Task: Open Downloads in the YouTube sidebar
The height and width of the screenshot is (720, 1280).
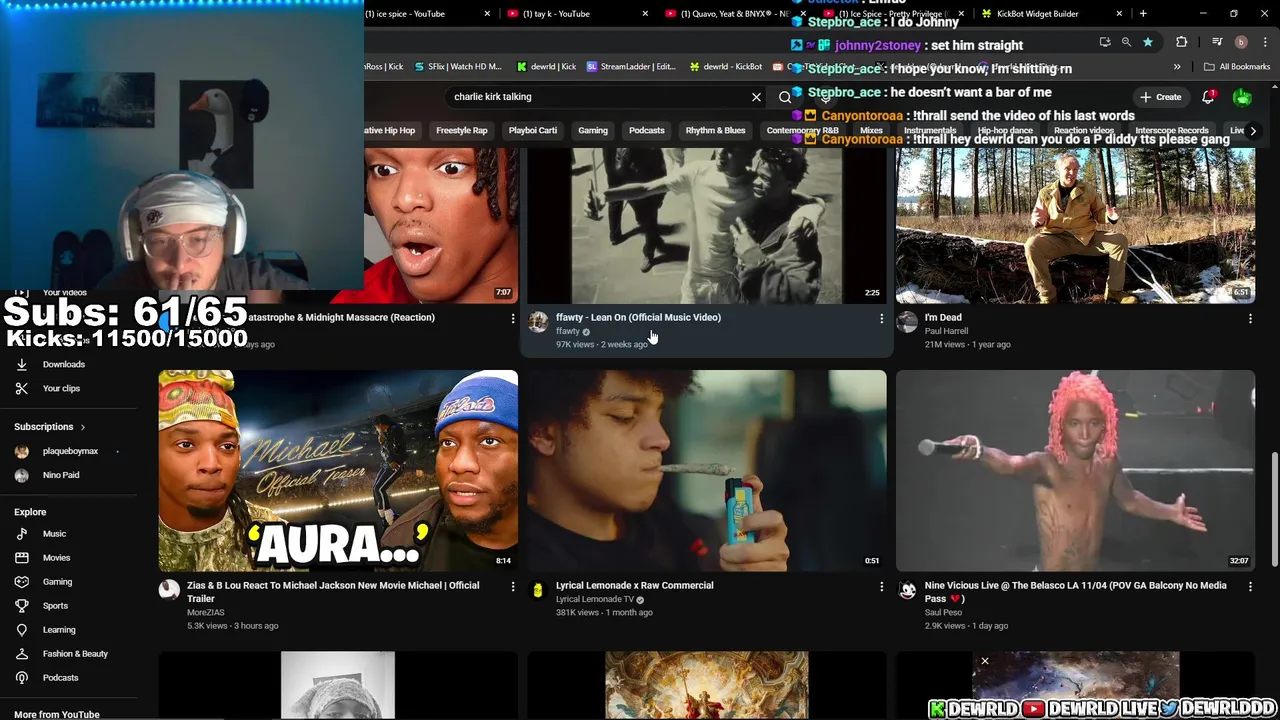Action: [x=63, y=364]
